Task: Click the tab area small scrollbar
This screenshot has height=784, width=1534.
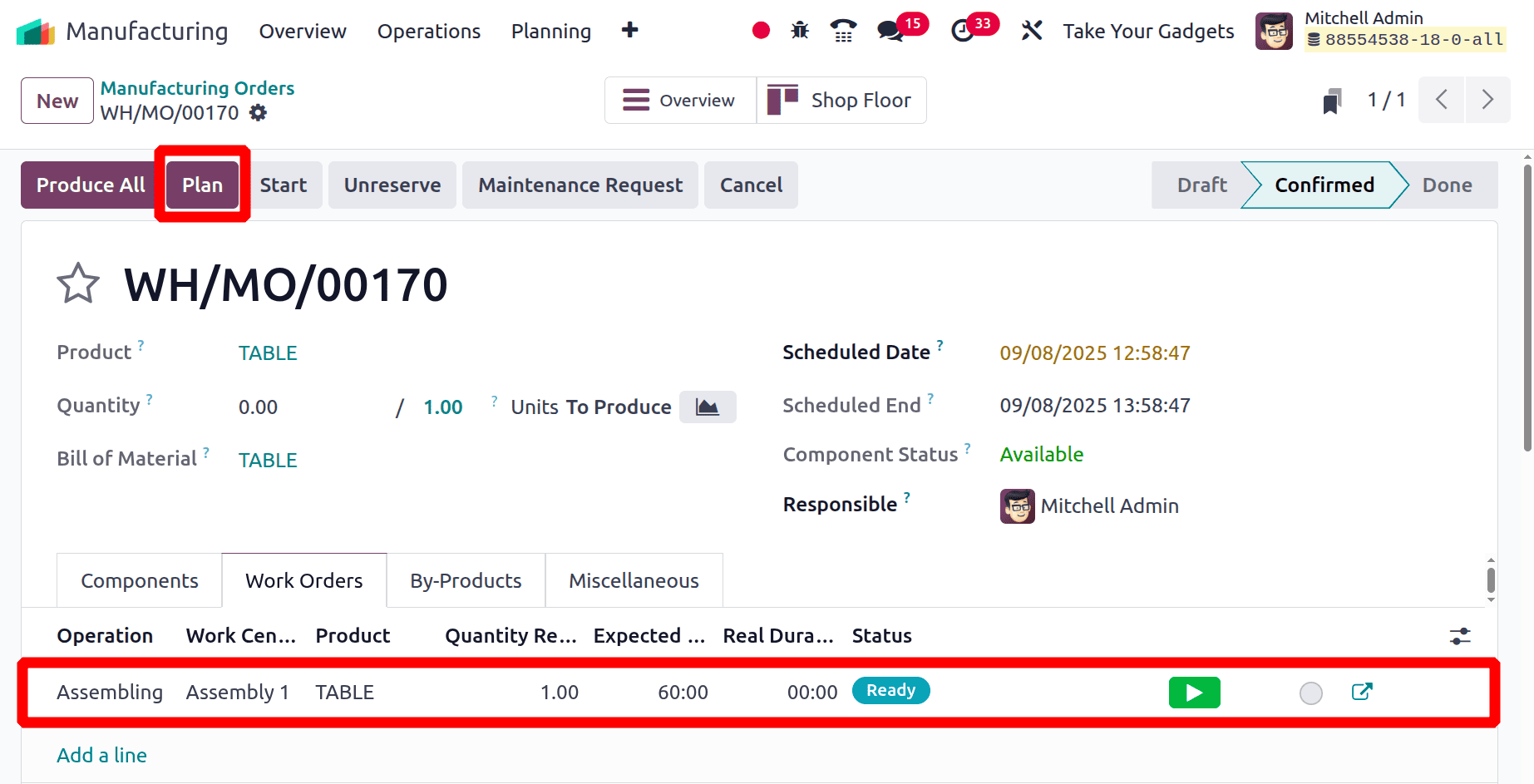Action: (x=1491, y=580)
